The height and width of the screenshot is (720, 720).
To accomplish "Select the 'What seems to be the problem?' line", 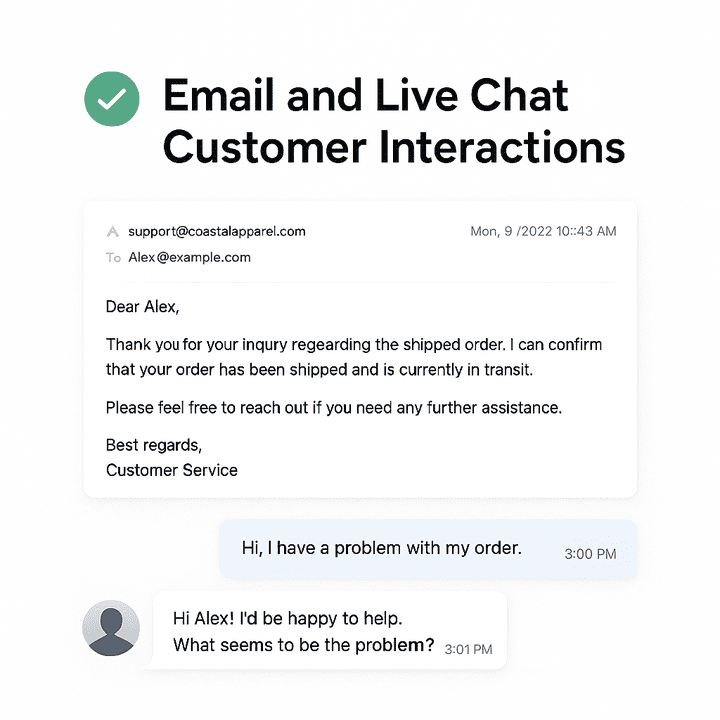I will tap(304, 645).
